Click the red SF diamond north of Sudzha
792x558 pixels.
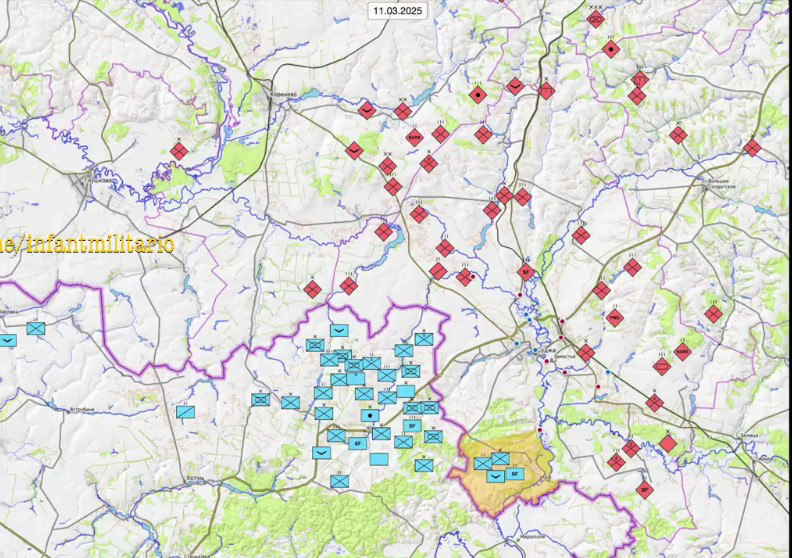[527, 271]
